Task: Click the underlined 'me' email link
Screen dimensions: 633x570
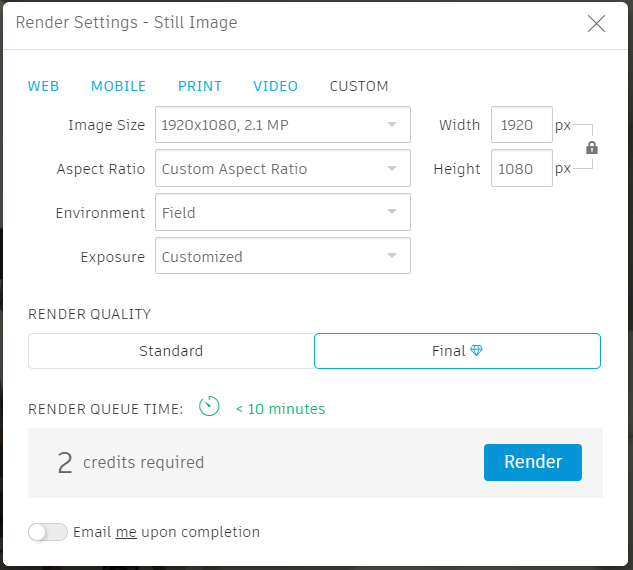Action: coord(126,532)
